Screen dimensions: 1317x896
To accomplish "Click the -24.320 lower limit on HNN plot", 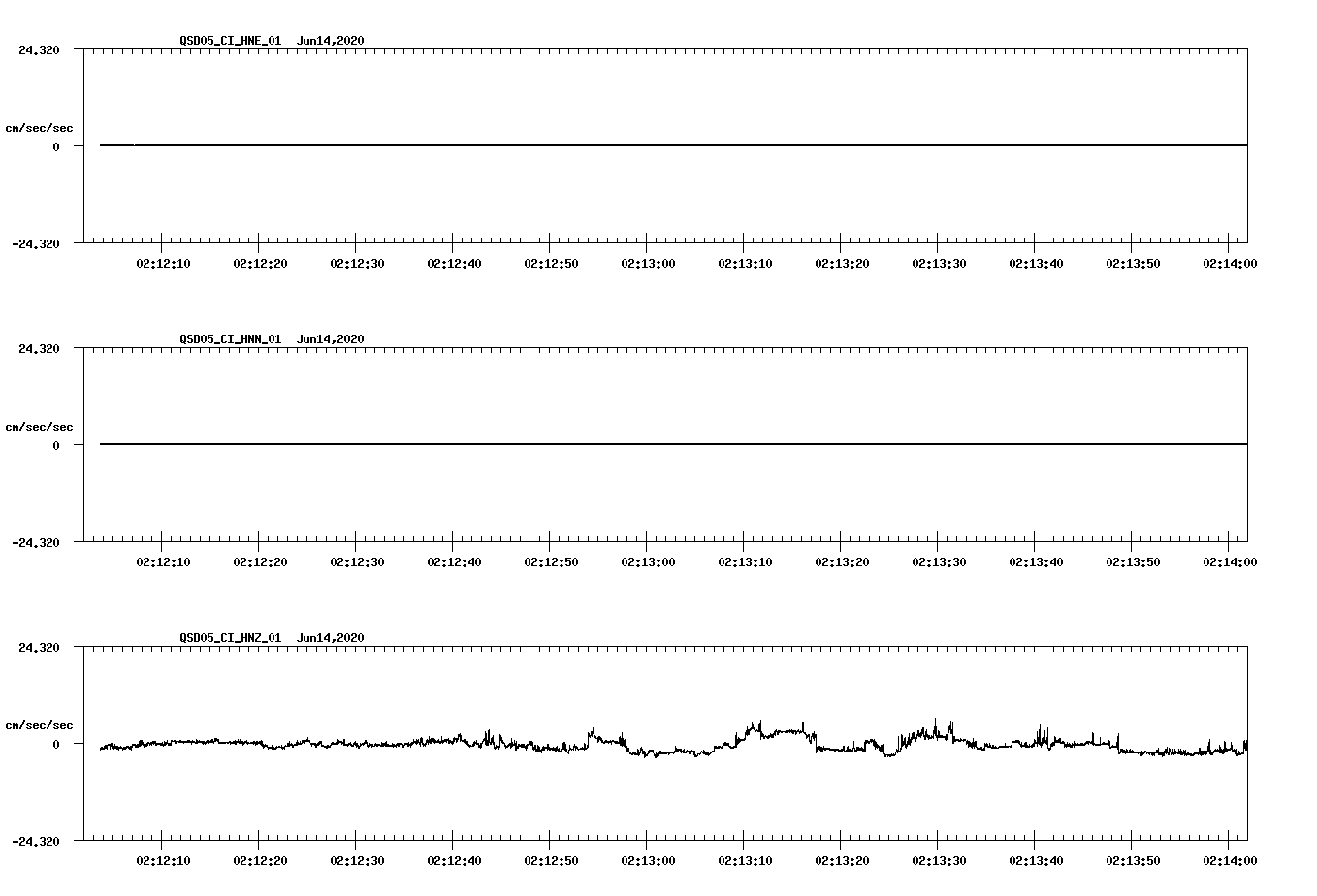I will pos(35,542).
